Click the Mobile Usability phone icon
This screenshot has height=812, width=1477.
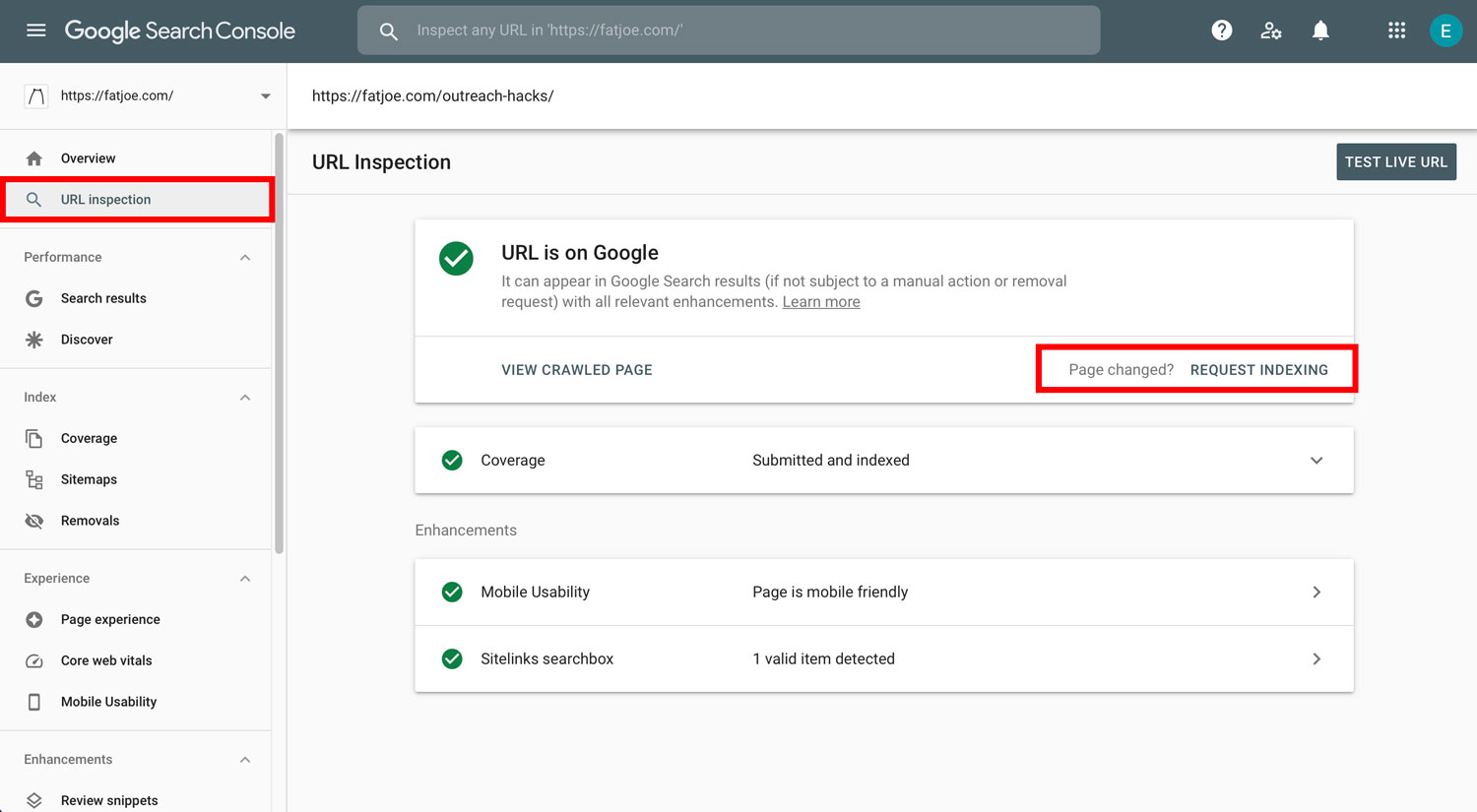[x=34, y=702]
